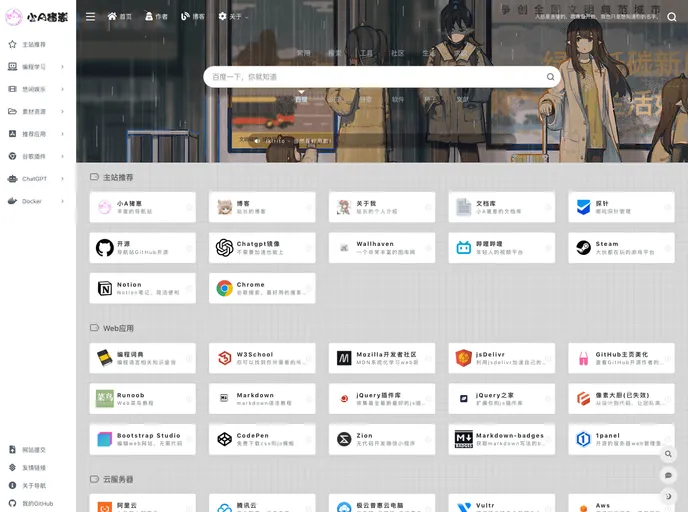Expand the 推荐应用 sidebar category

36,134
